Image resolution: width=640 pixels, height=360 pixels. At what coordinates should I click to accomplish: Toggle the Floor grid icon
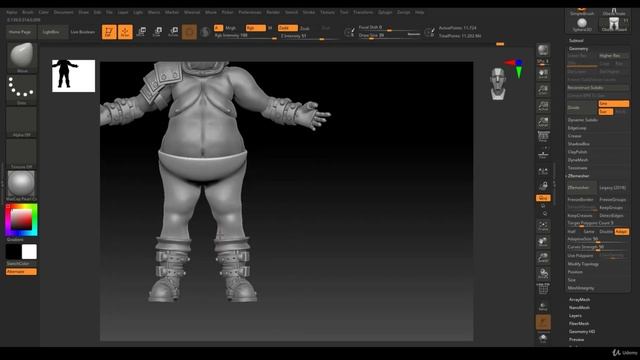point(543,154)
